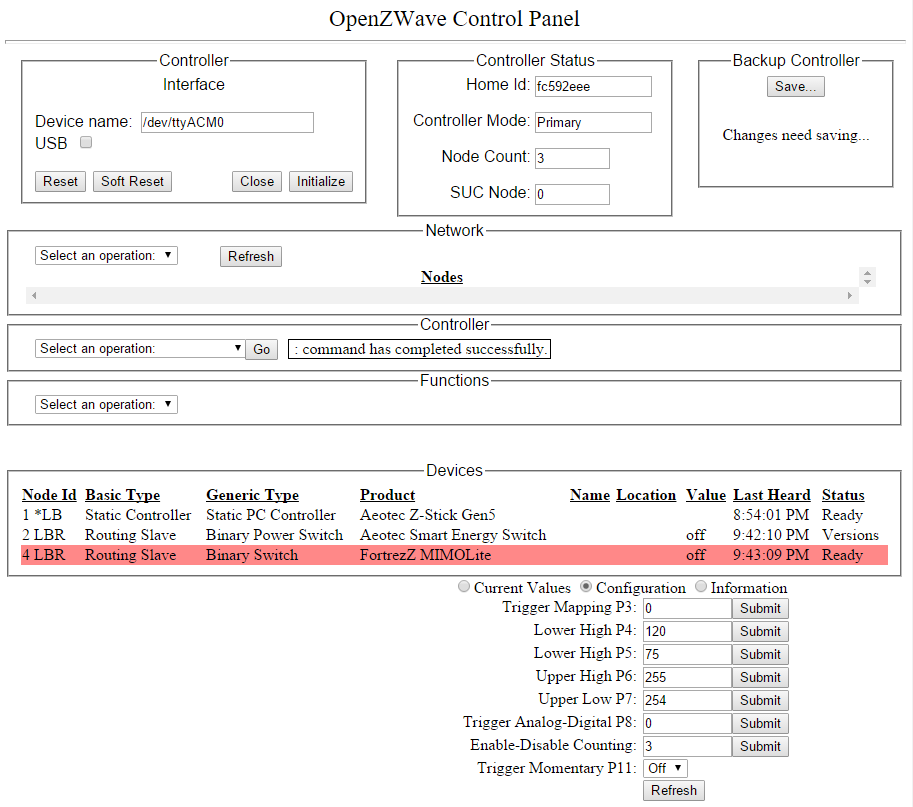Click the Nodes list vertical scroll up arrow

point(868,272)
